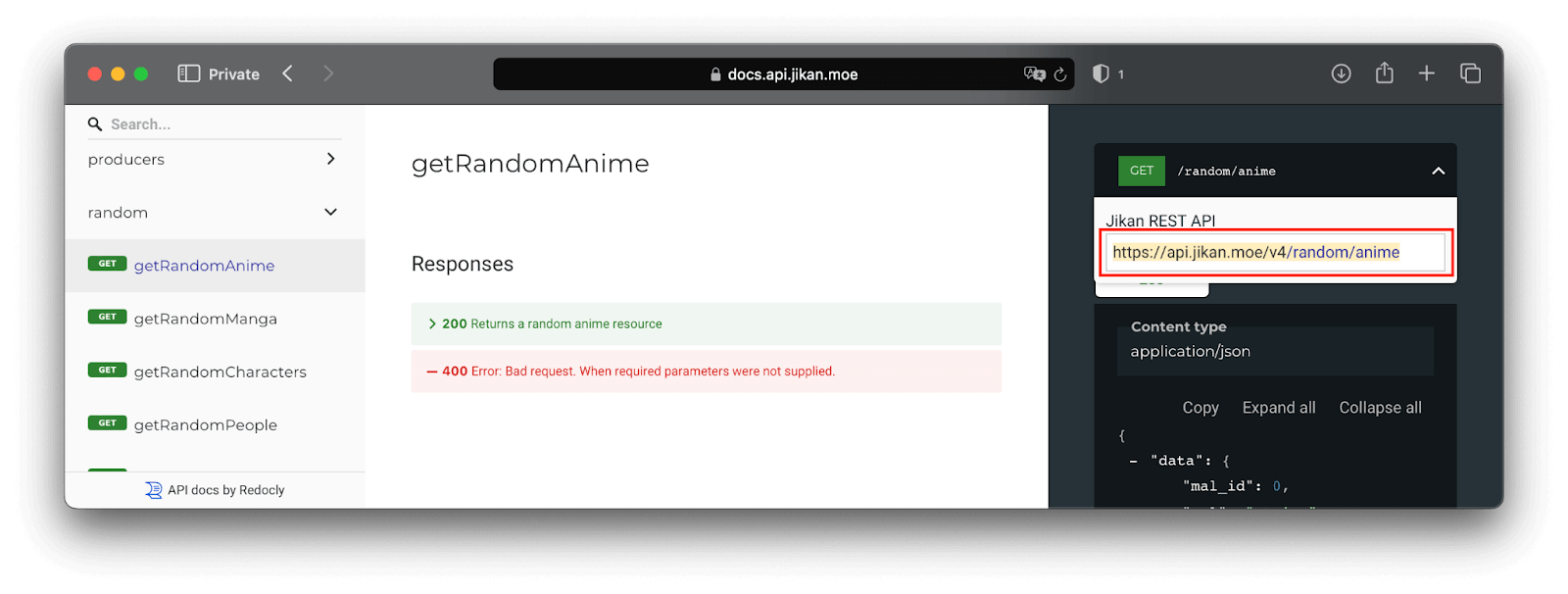The image size is (1568, 594).
Task: Expand the producers section in the sidebar
Action: click(330, 159)
